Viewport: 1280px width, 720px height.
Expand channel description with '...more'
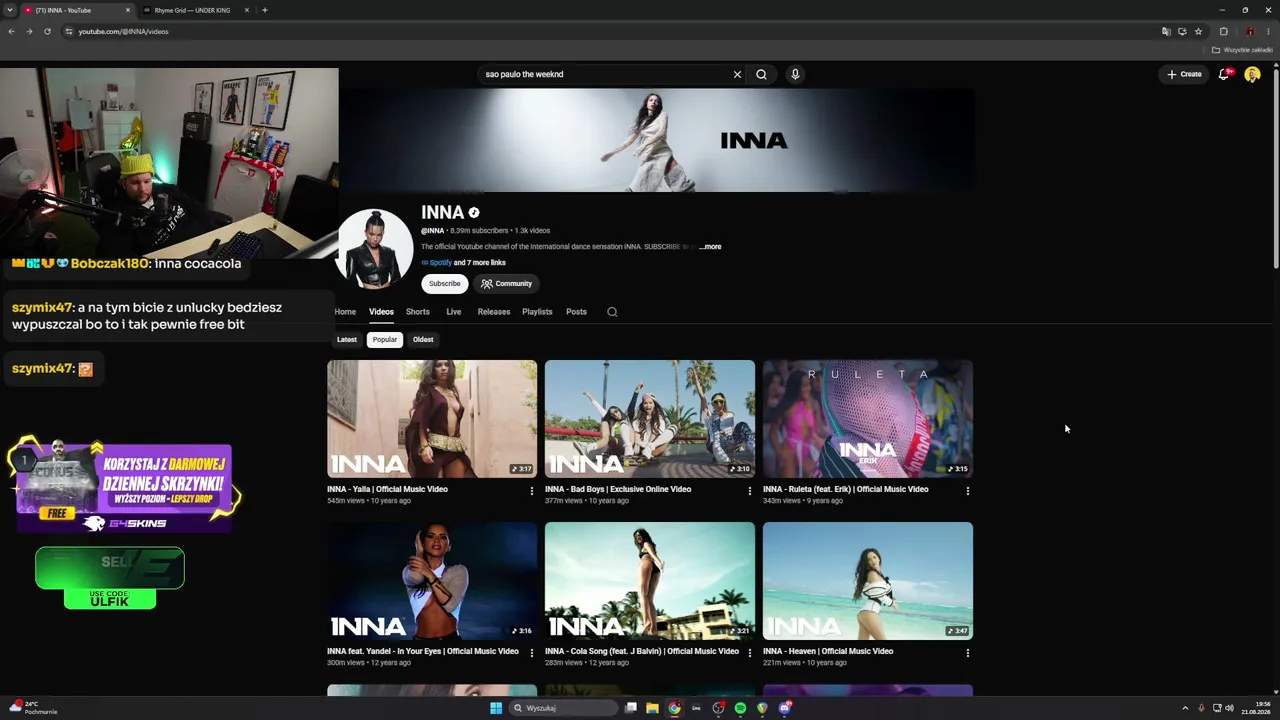tap(710, 247)
